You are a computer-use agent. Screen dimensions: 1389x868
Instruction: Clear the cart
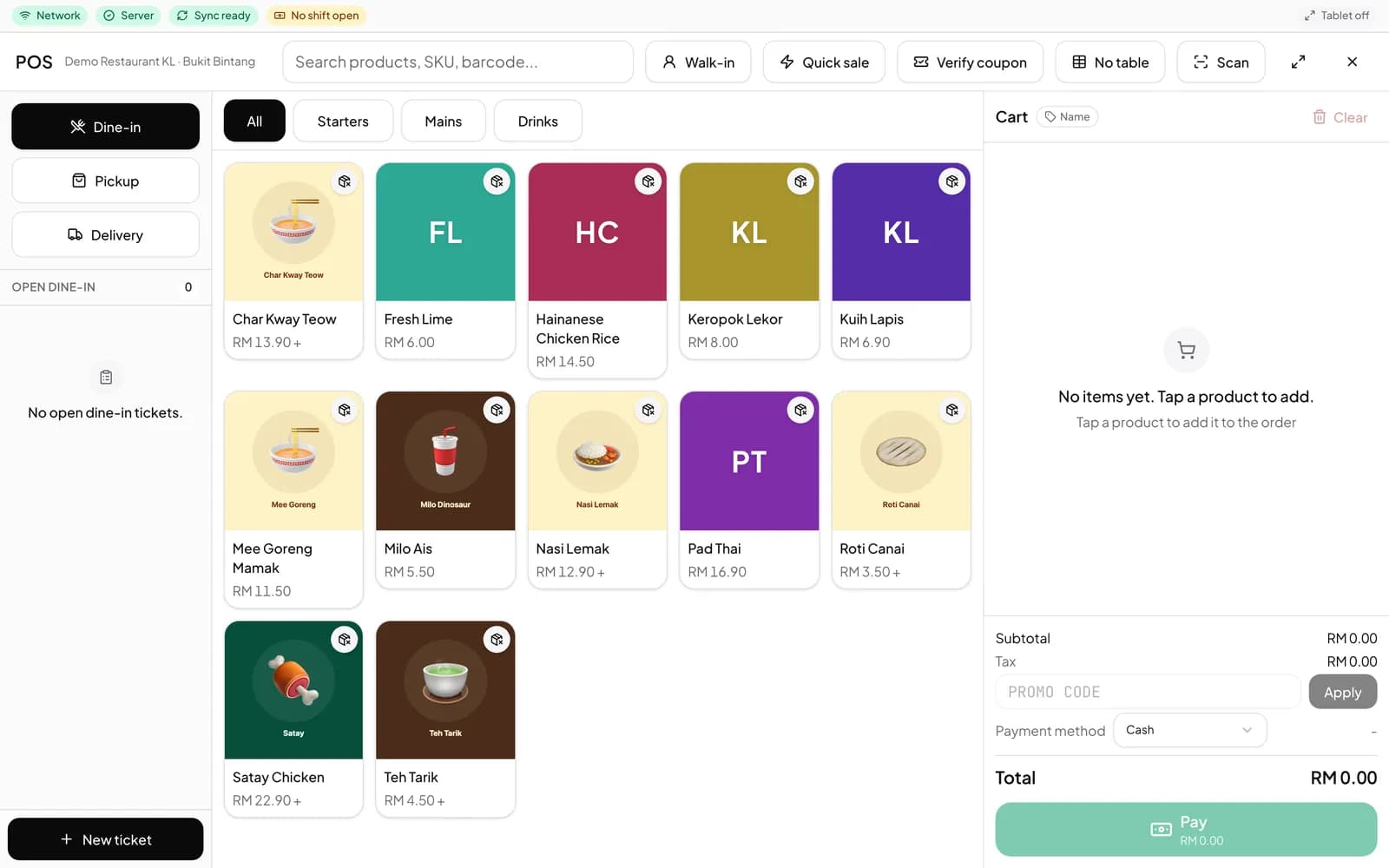(1340, 117)
